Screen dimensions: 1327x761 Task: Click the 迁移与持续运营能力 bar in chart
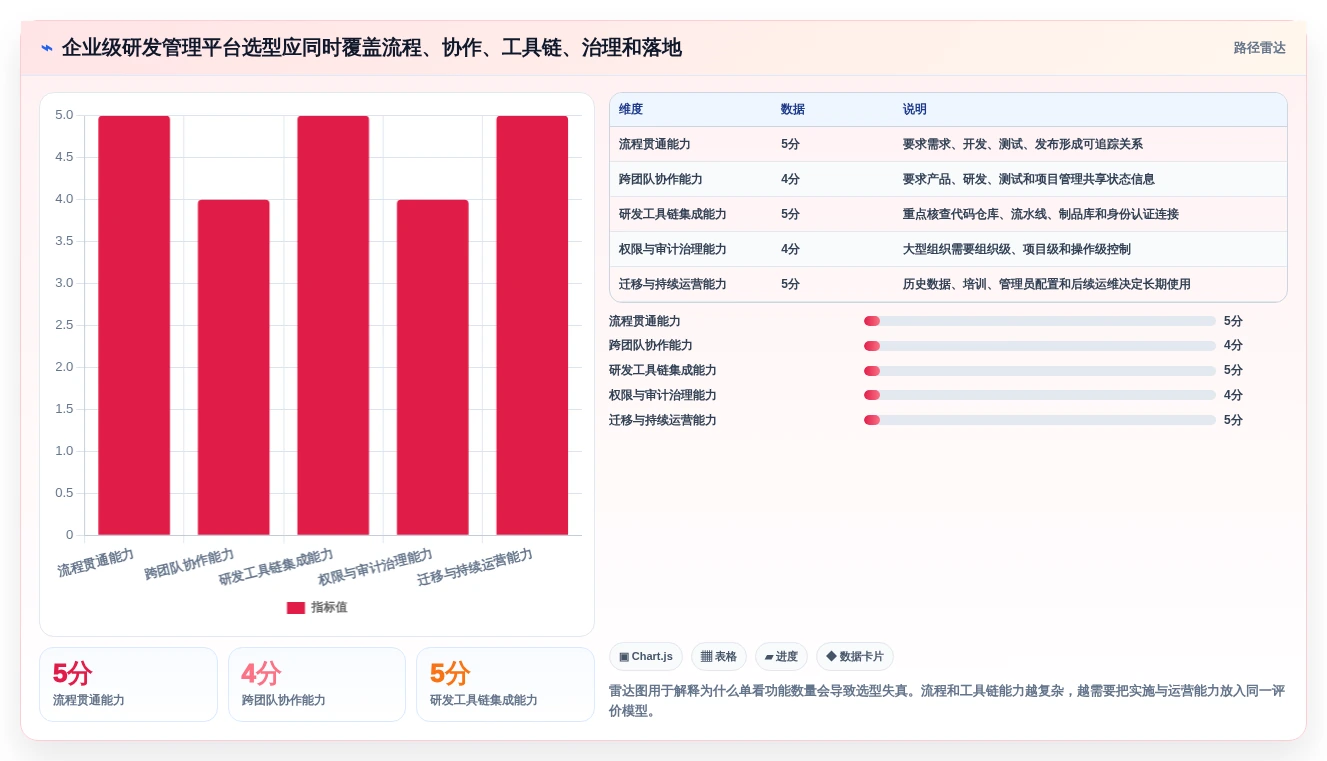[x=532, y=325]
